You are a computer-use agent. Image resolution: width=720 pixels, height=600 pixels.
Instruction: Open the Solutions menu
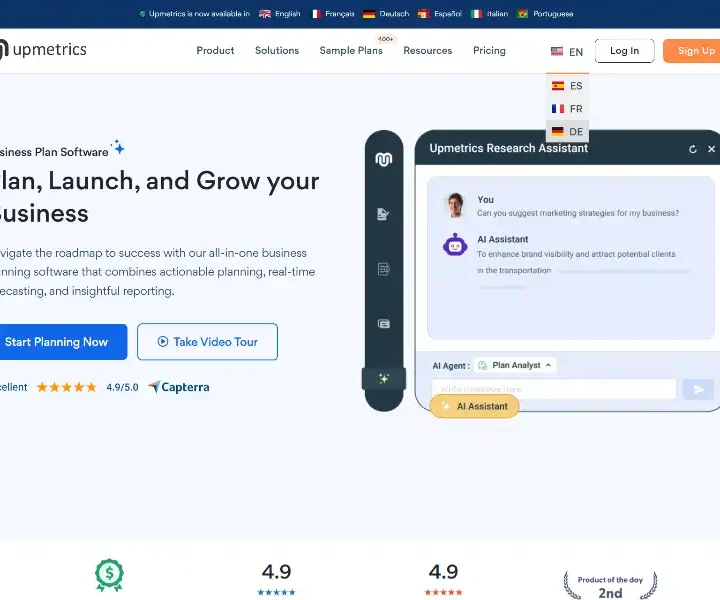[277, 50]
